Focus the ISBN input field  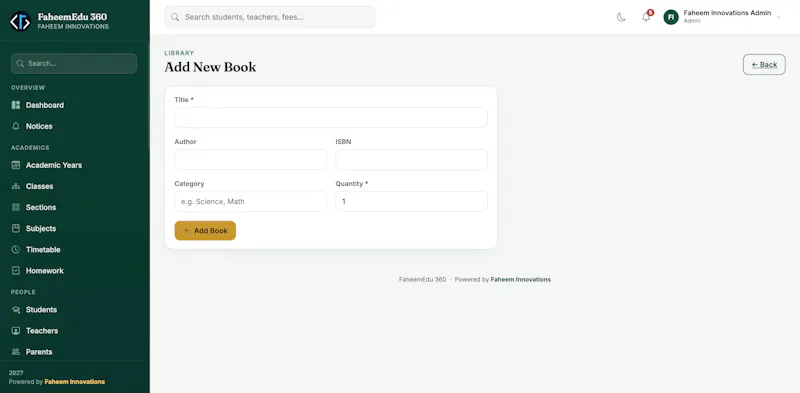(411, 159)
